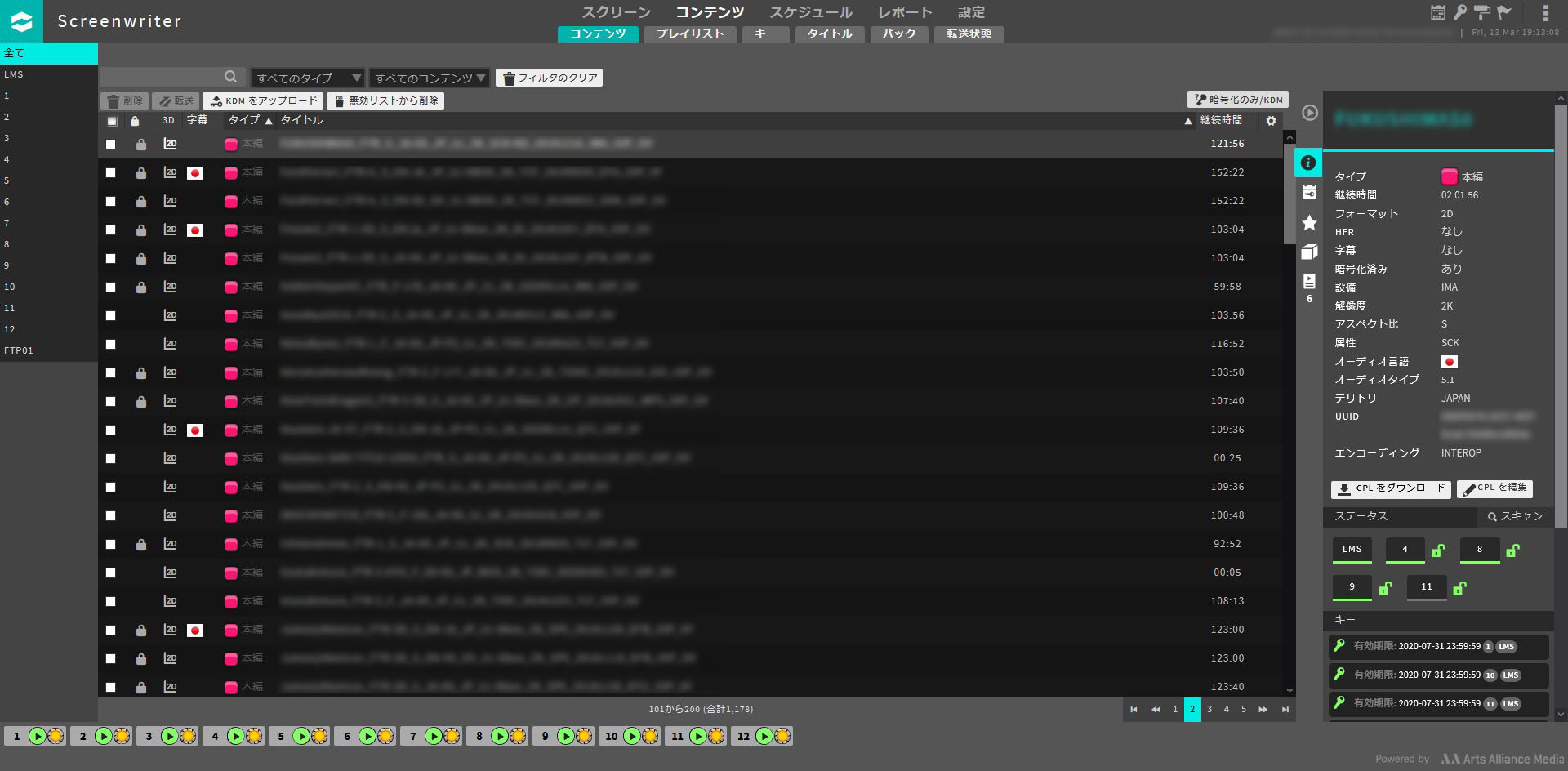Click 無効リストから削除 button

(385, 101)
